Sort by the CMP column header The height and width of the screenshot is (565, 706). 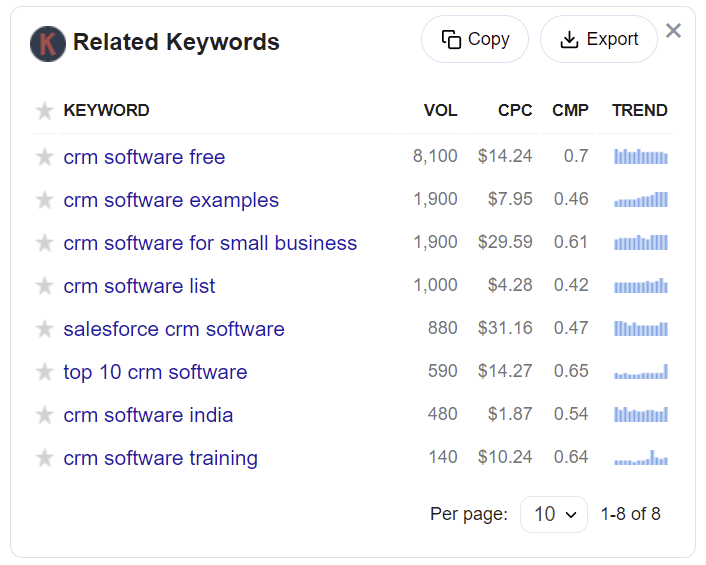coord(570,111)
